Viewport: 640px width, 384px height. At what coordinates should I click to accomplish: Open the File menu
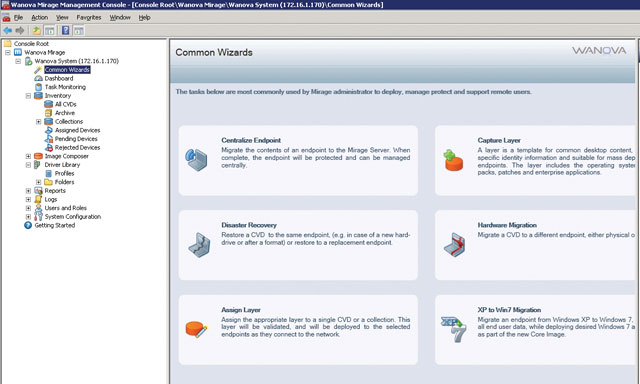tap(19, 18)
